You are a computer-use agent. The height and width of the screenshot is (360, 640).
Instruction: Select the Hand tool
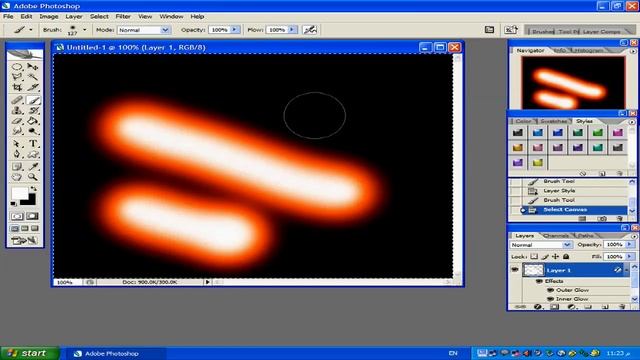17,177
